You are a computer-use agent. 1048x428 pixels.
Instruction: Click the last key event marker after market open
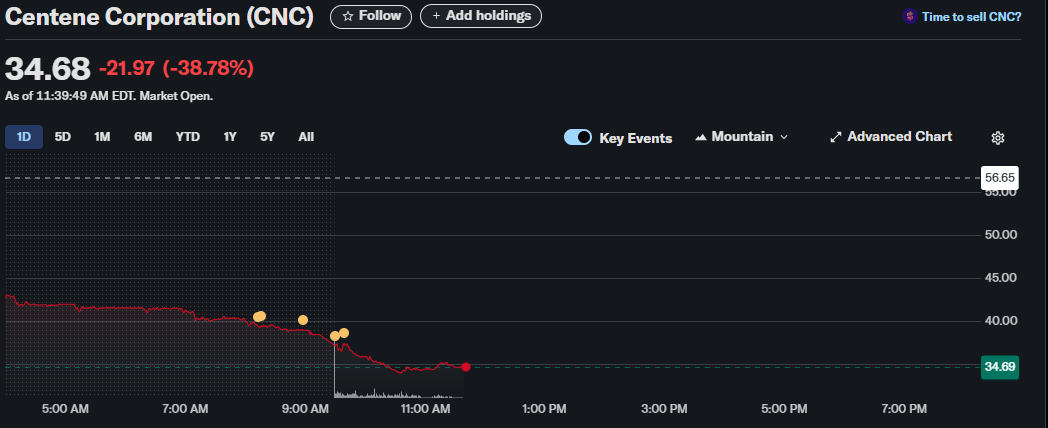(344, 333)
